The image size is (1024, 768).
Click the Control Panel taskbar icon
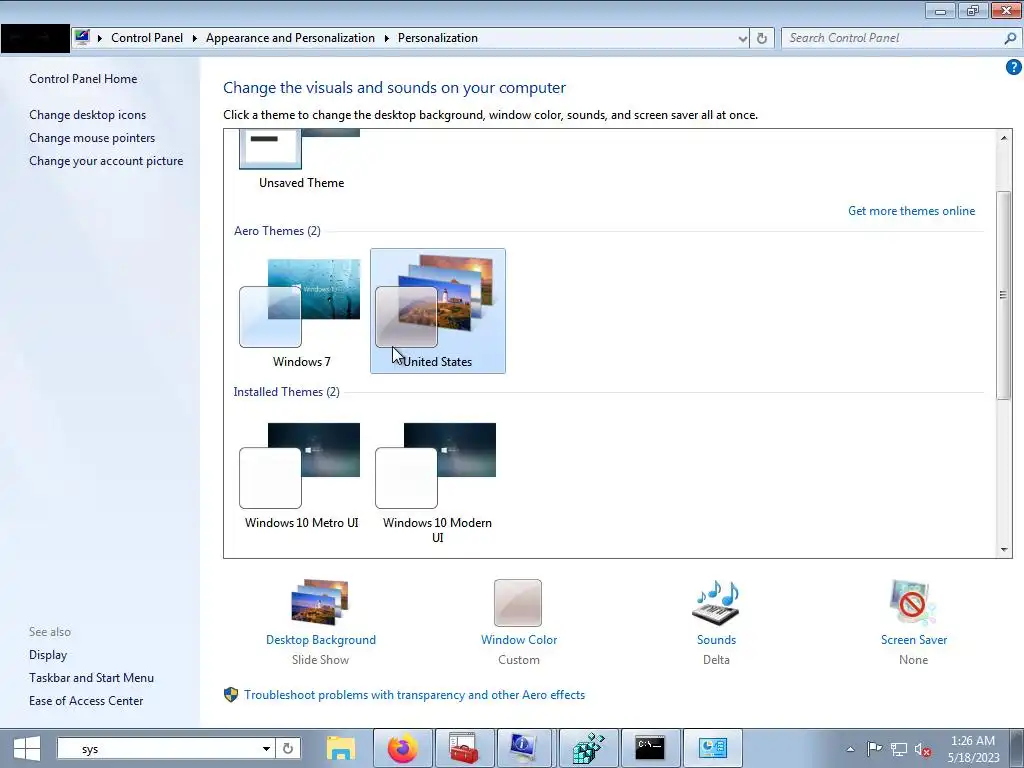pos(712,748)
